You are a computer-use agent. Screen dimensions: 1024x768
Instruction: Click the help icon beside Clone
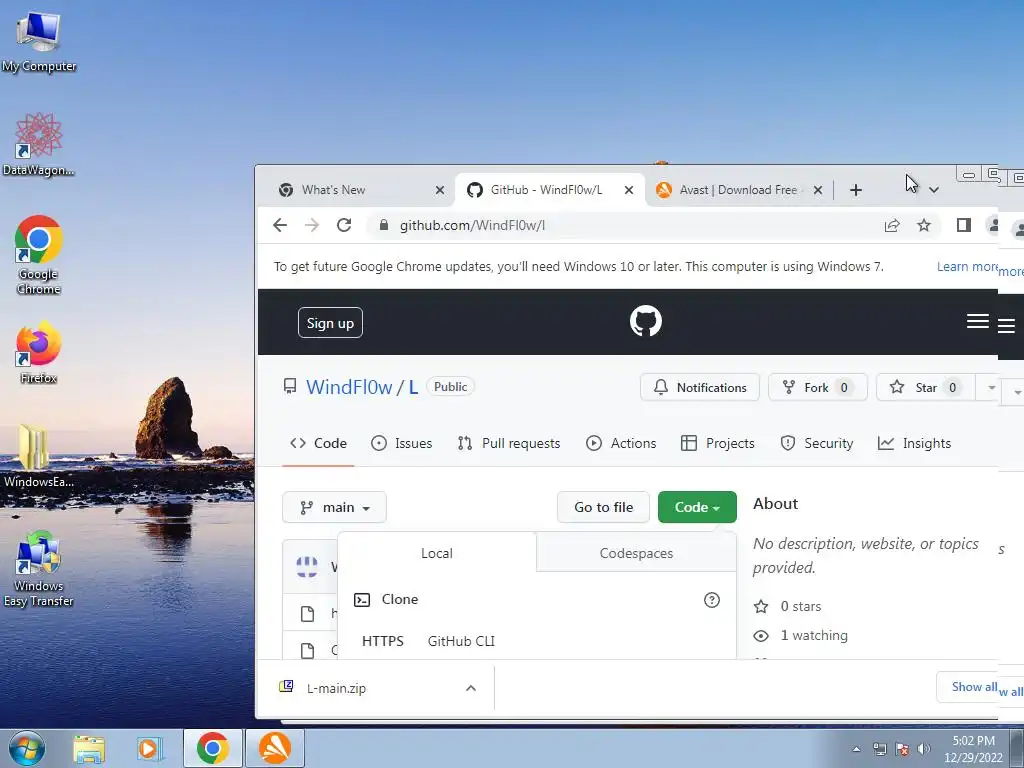click(x=712, y=600)
